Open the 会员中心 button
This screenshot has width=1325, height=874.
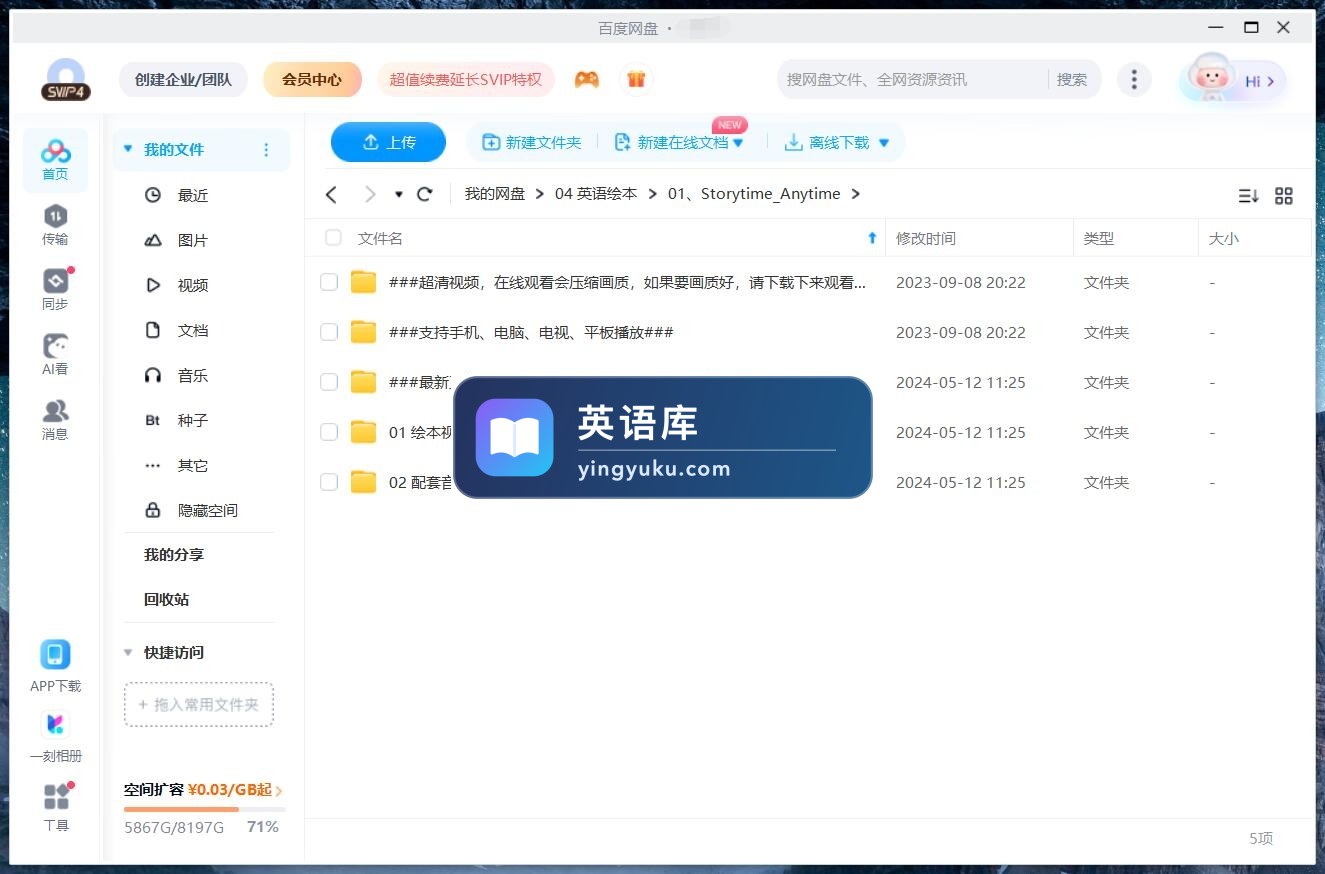pyautogui.click(x=312, y=79)
